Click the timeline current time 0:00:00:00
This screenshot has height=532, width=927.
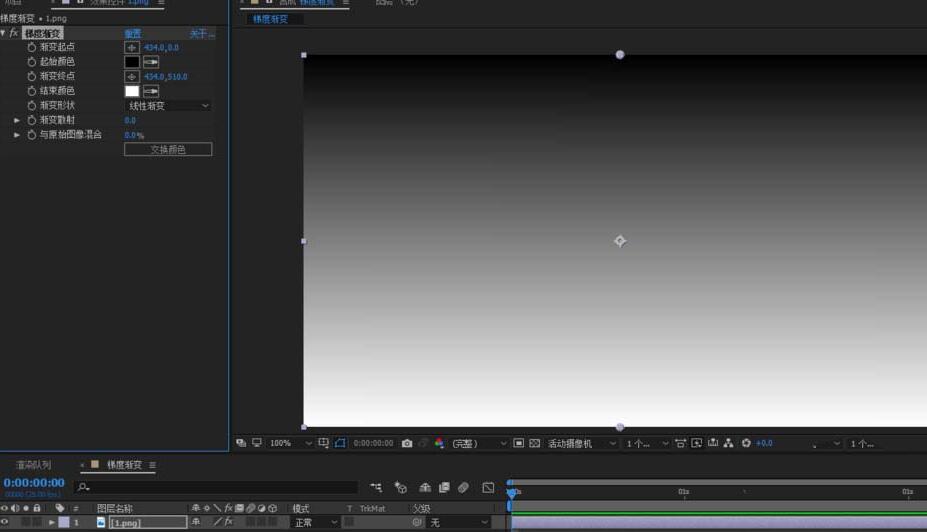coord(34,483)
